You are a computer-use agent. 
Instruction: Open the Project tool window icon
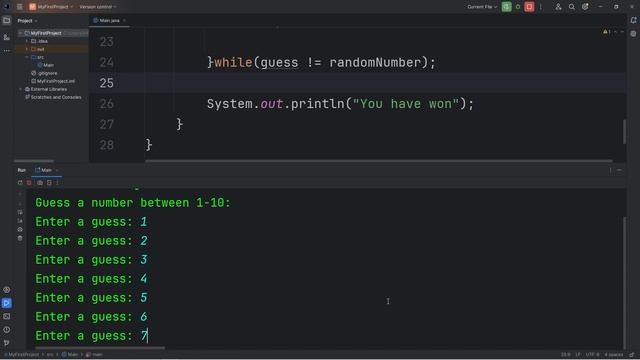click(7, 20)
